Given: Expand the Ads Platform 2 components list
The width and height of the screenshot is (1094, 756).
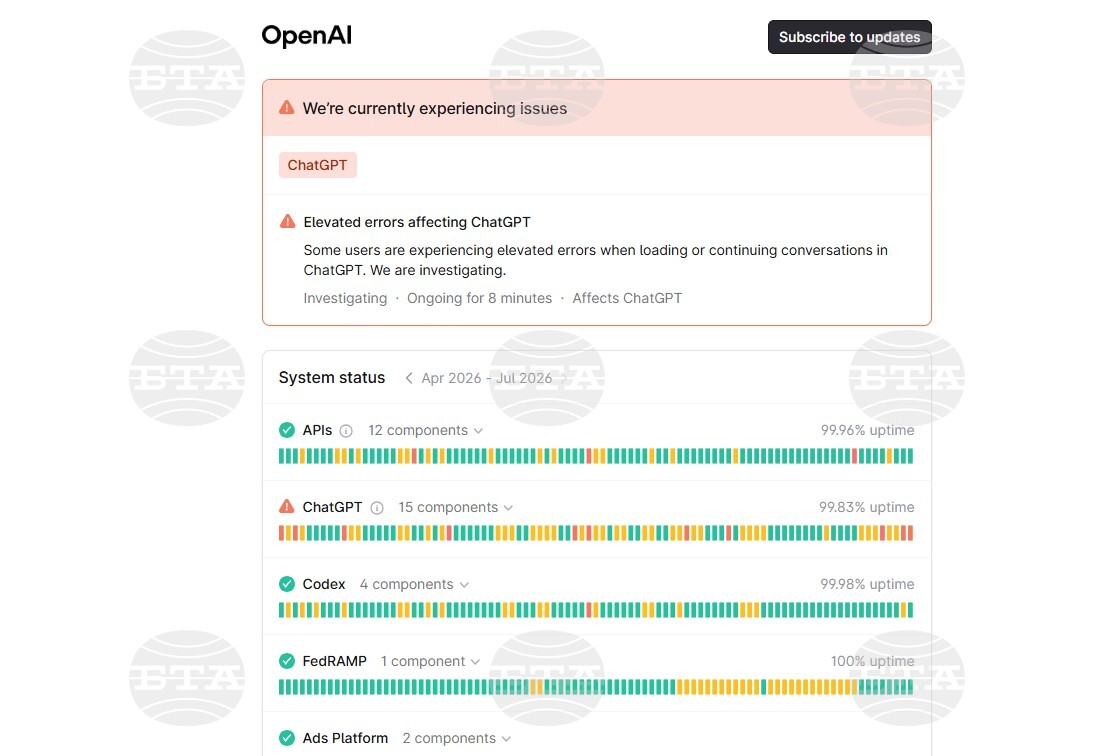Looking at the screenshot, I should [457, 738].
